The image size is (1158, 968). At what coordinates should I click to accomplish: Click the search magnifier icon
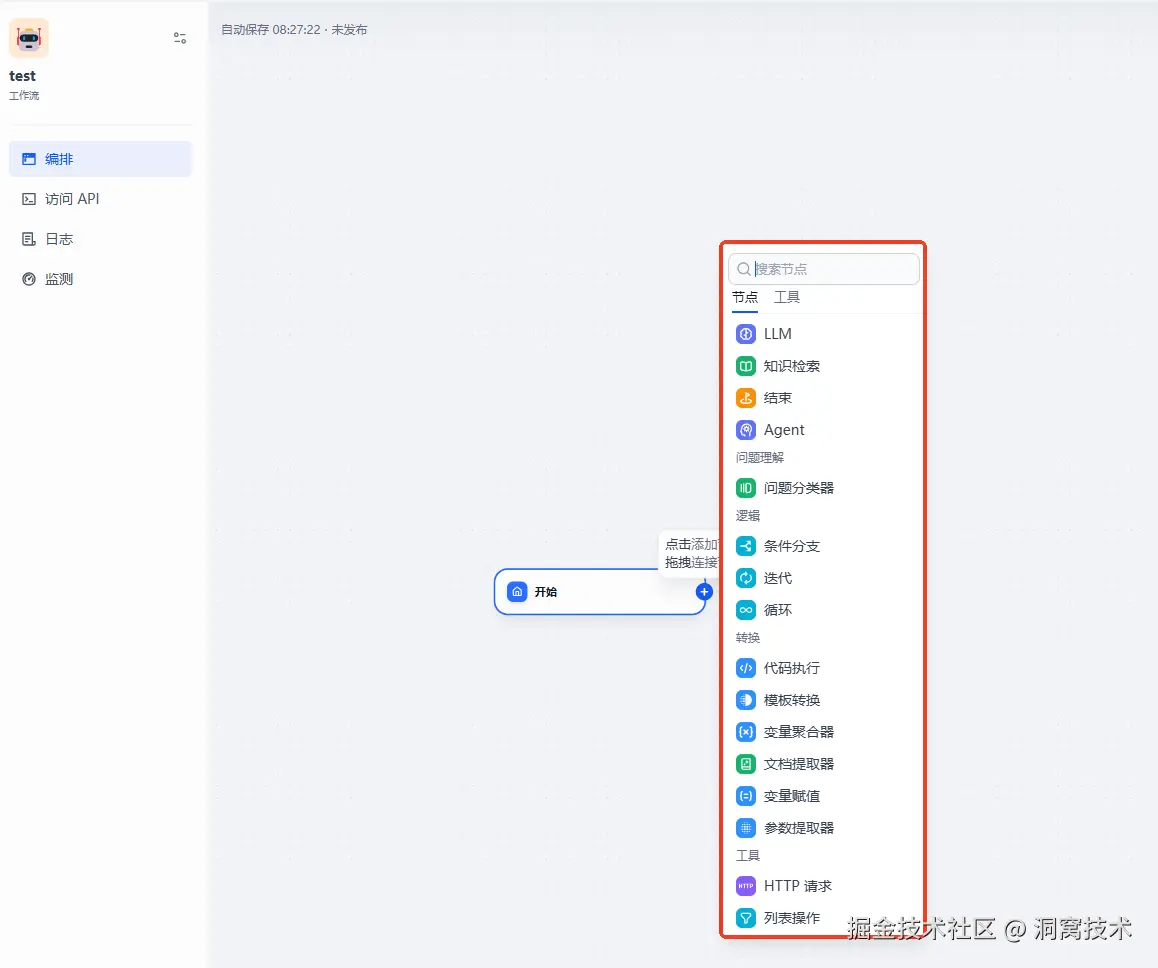point(744,269)
